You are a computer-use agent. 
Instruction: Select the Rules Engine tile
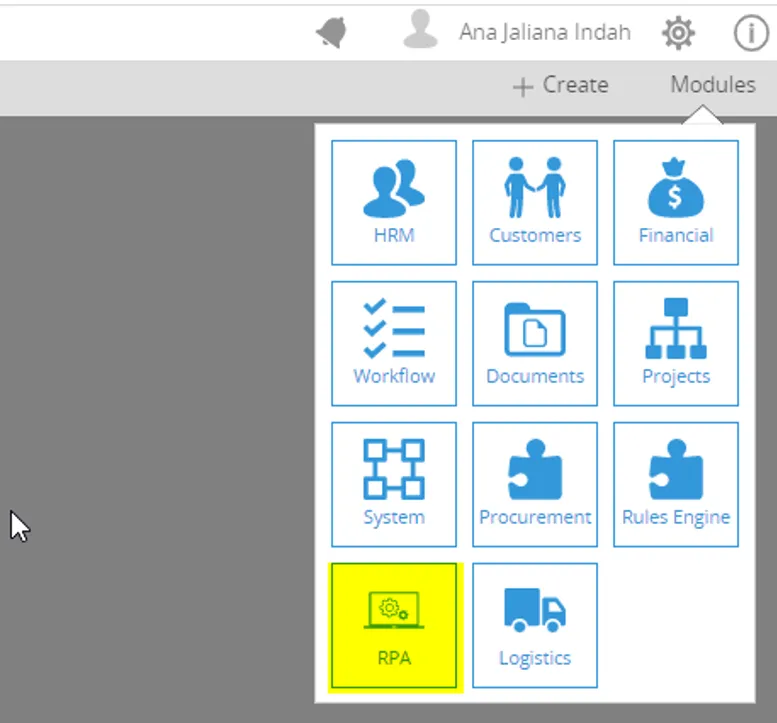click(675, 484)
